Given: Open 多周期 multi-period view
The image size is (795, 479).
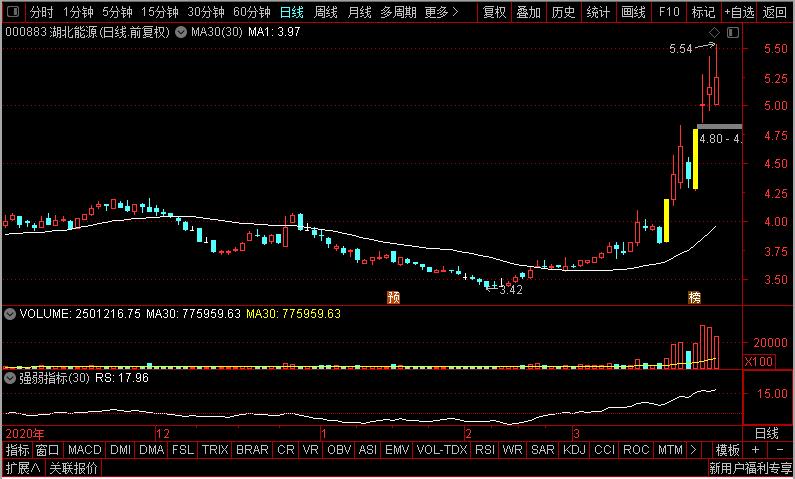Looking at the screenshot, I should [x=399, y=12].
